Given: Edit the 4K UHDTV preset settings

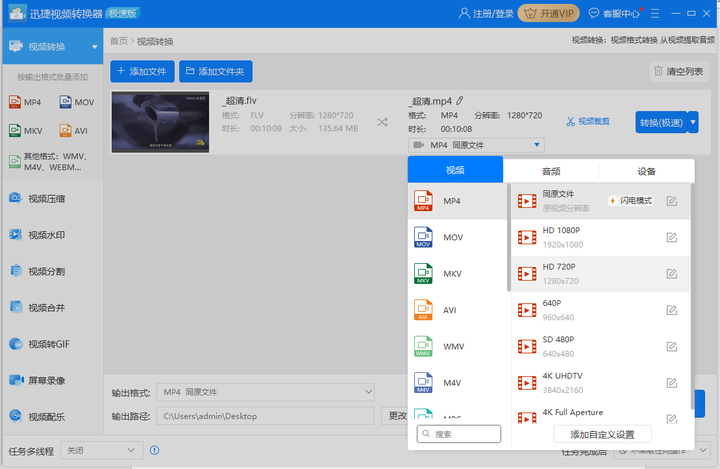Looking at the screenshot, I should click(x=671, y=383).
